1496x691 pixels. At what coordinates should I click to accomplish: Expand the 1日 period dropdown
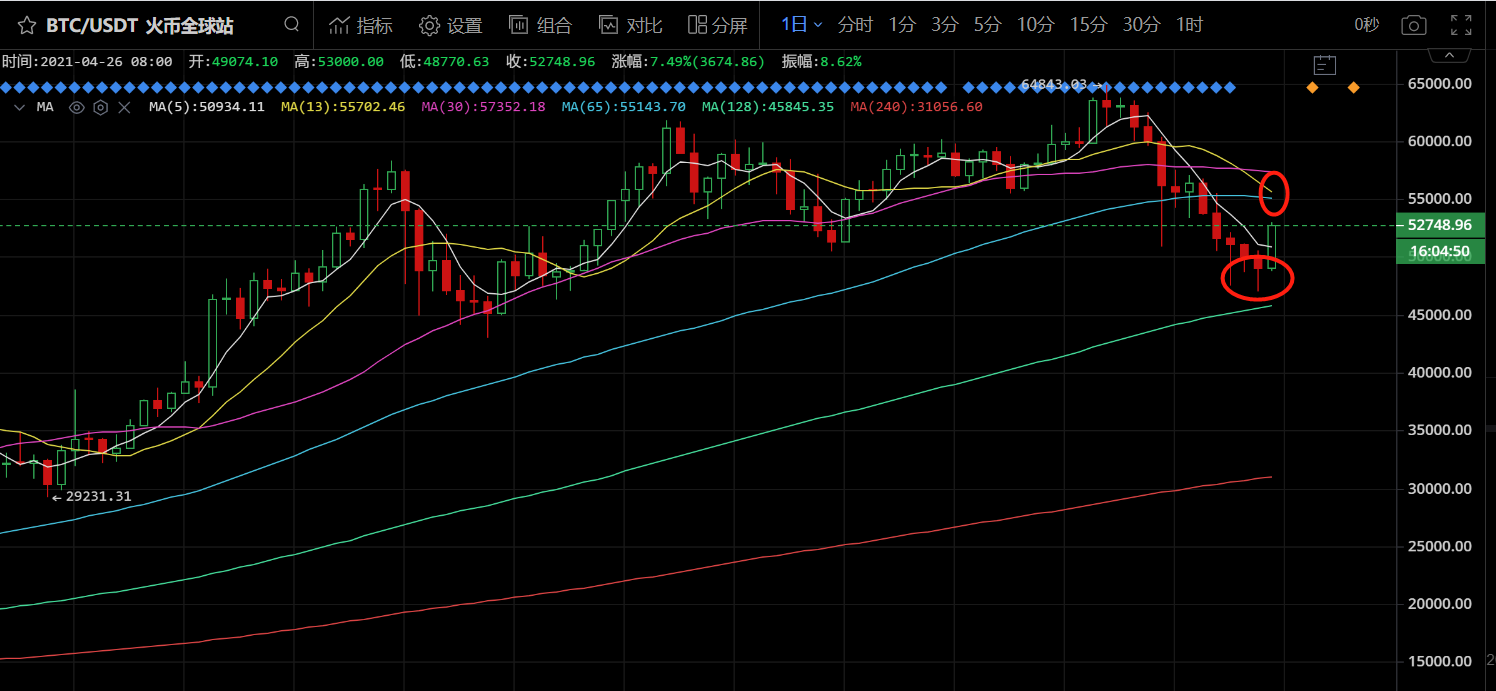802,25
